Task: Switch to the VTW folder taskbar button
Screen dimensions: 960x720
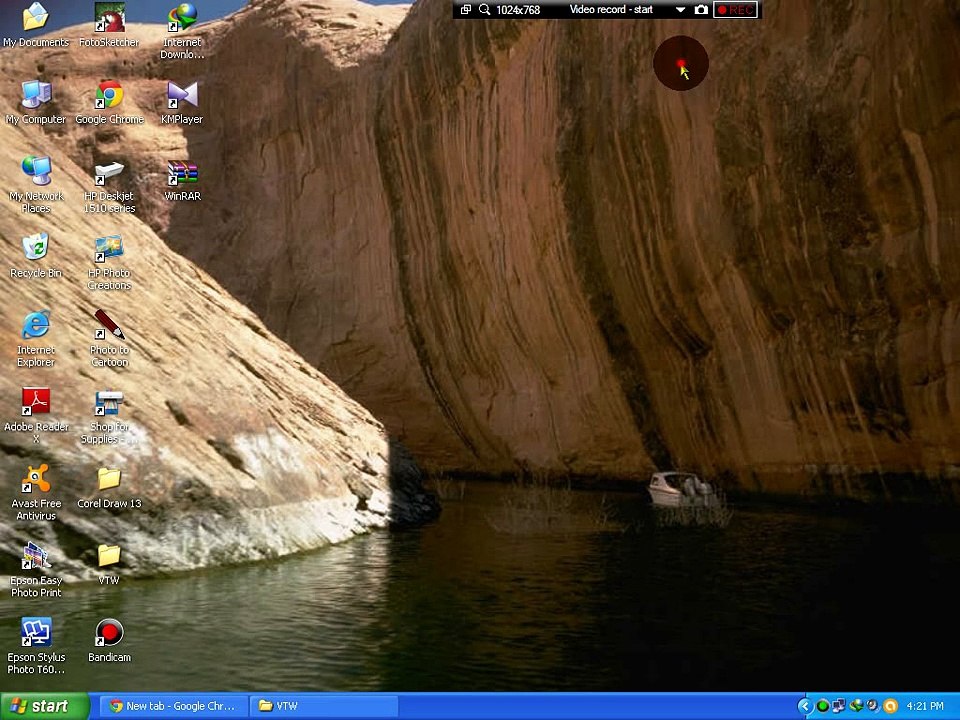Action: tap(324, 706)
